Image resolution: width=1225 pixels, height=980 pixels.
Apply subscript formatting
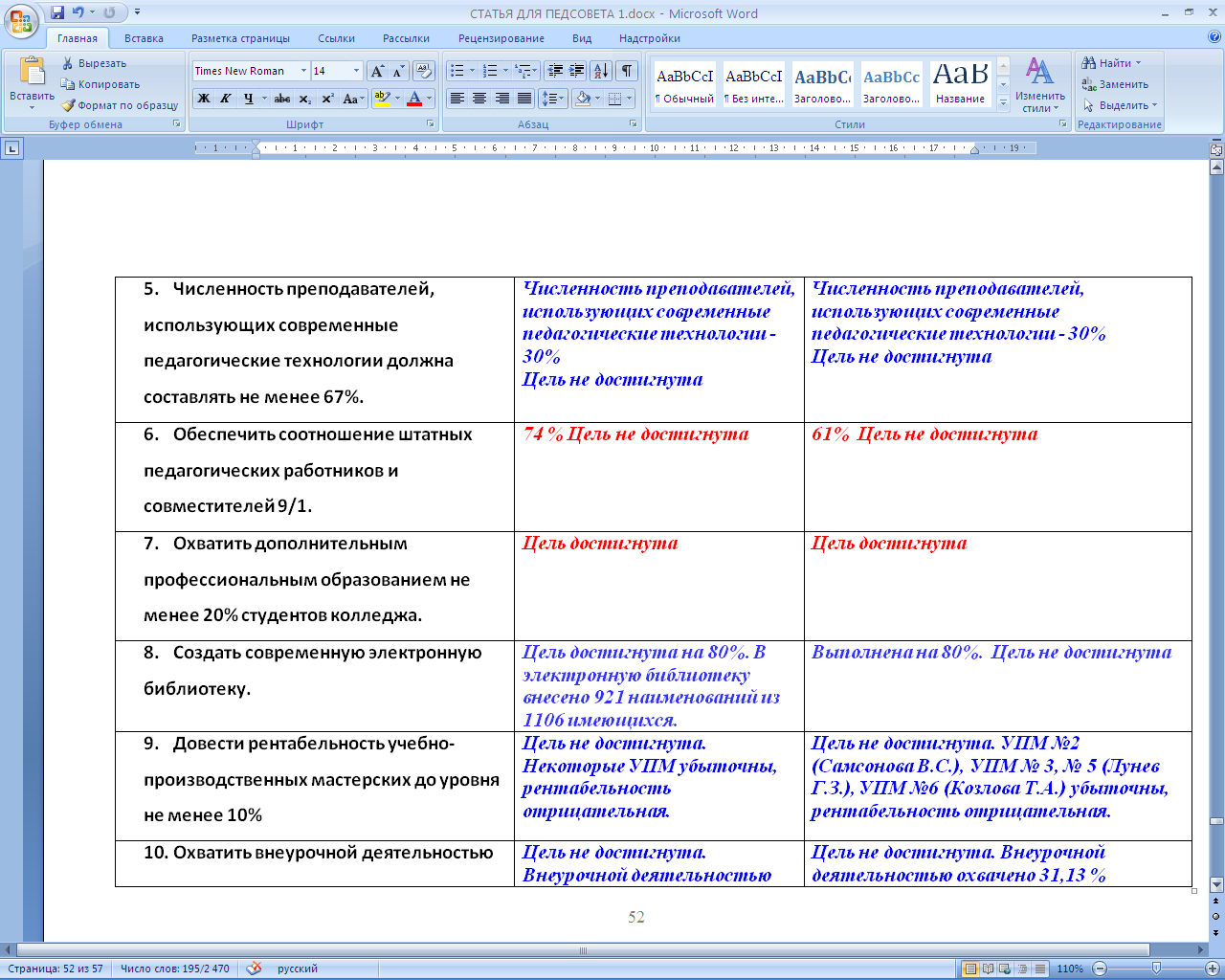[305, 99]
